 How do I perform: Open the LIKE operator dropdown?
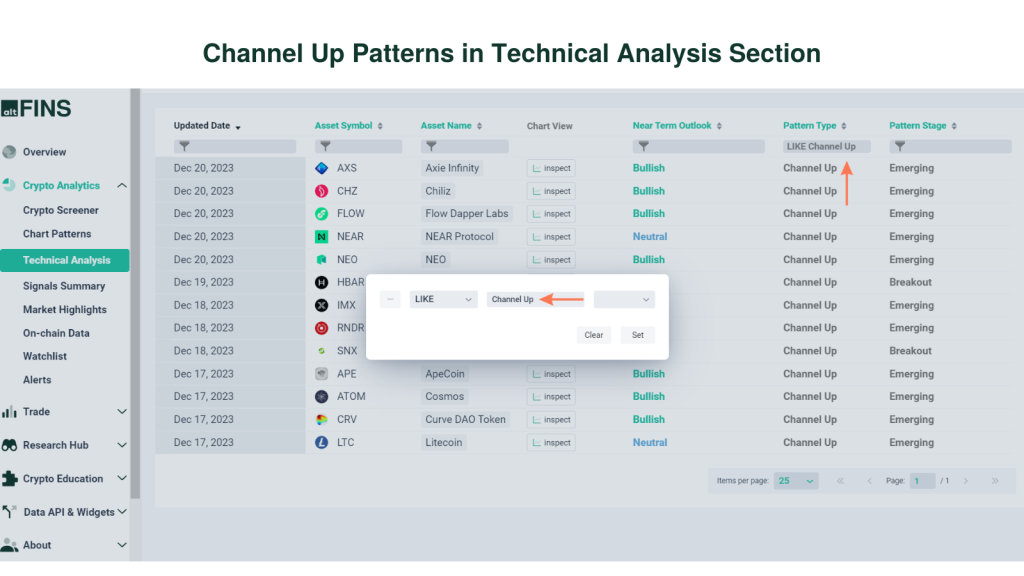[443, 299]
